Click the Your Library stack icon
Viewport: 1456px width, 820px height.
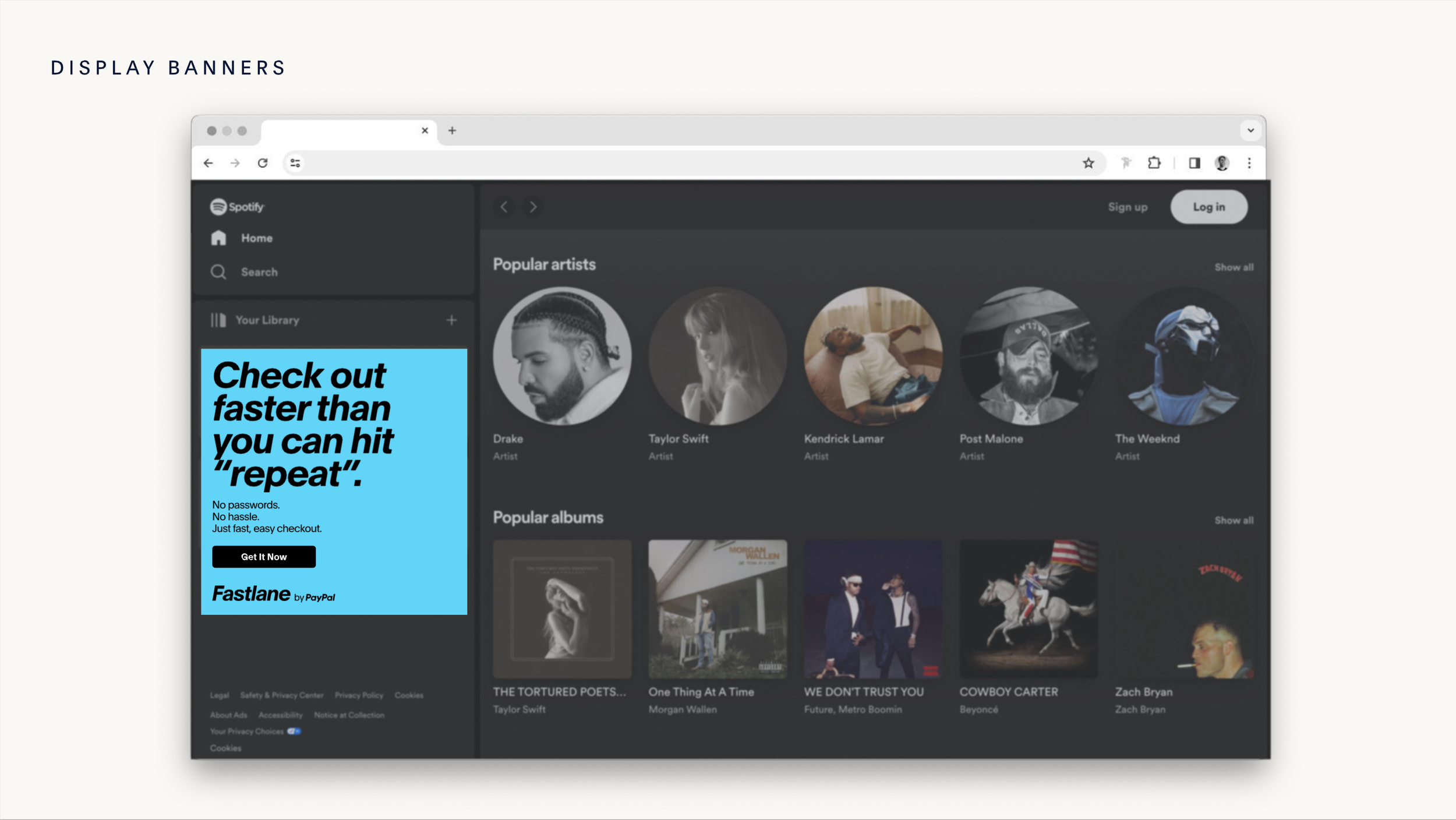[218, 320]
